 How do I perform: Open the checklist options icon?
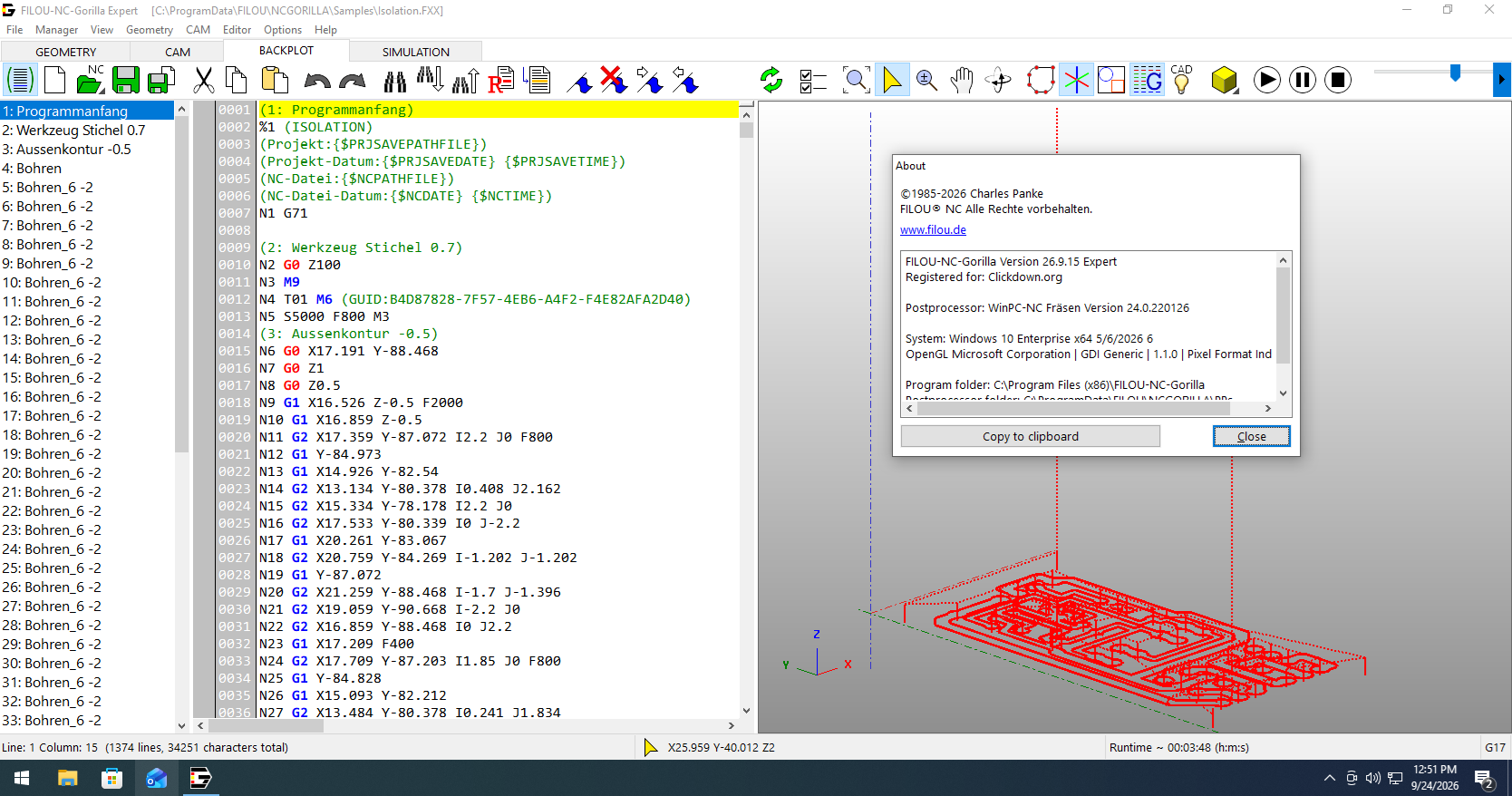coord(813,82)
